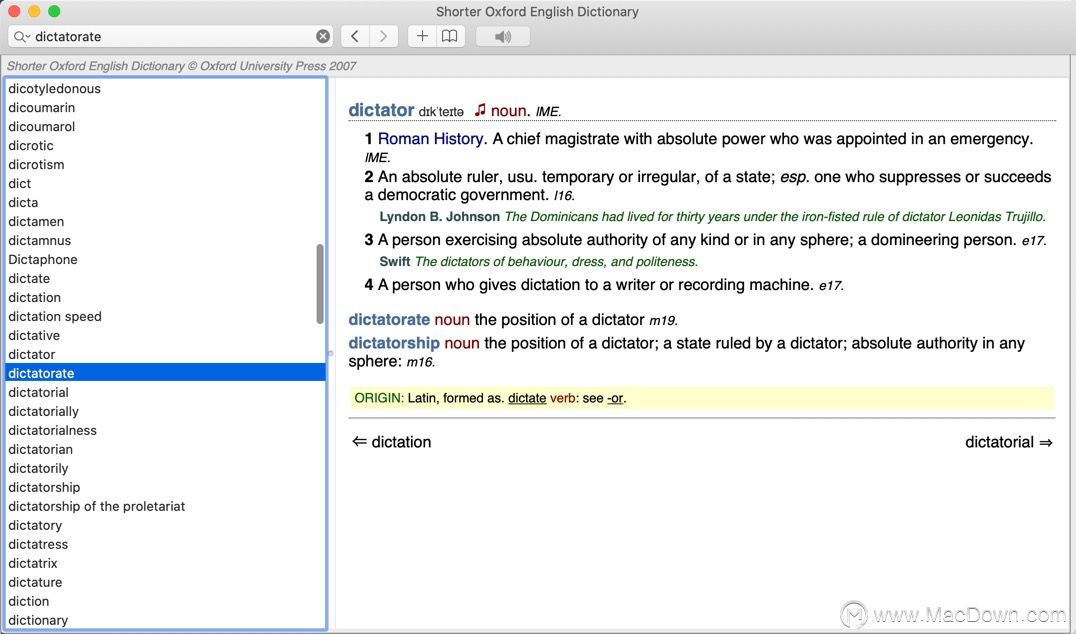Click the 'dictator' headword in the definition
1076x634 pixels.
point(381,110)
